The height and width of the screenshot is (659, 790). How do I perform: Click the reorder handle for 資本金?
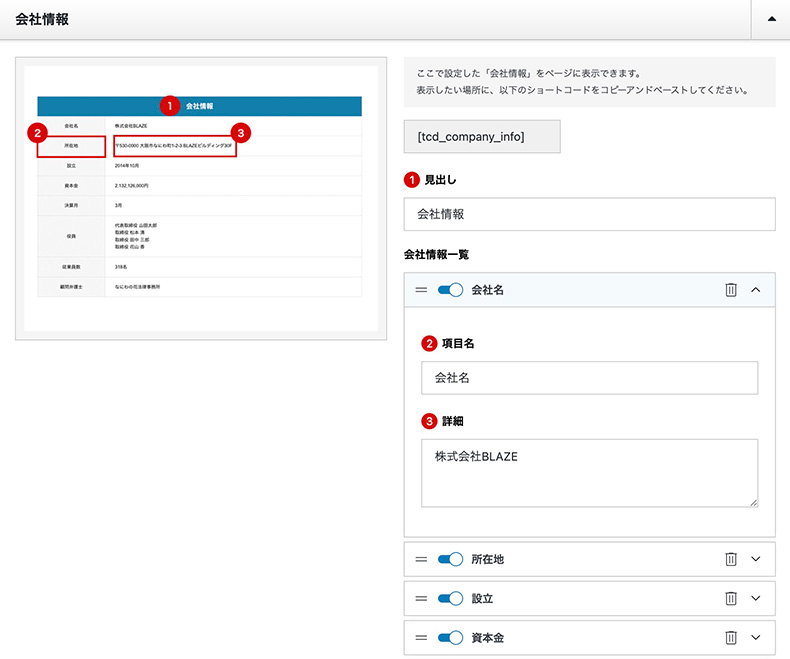click(421, 637)
